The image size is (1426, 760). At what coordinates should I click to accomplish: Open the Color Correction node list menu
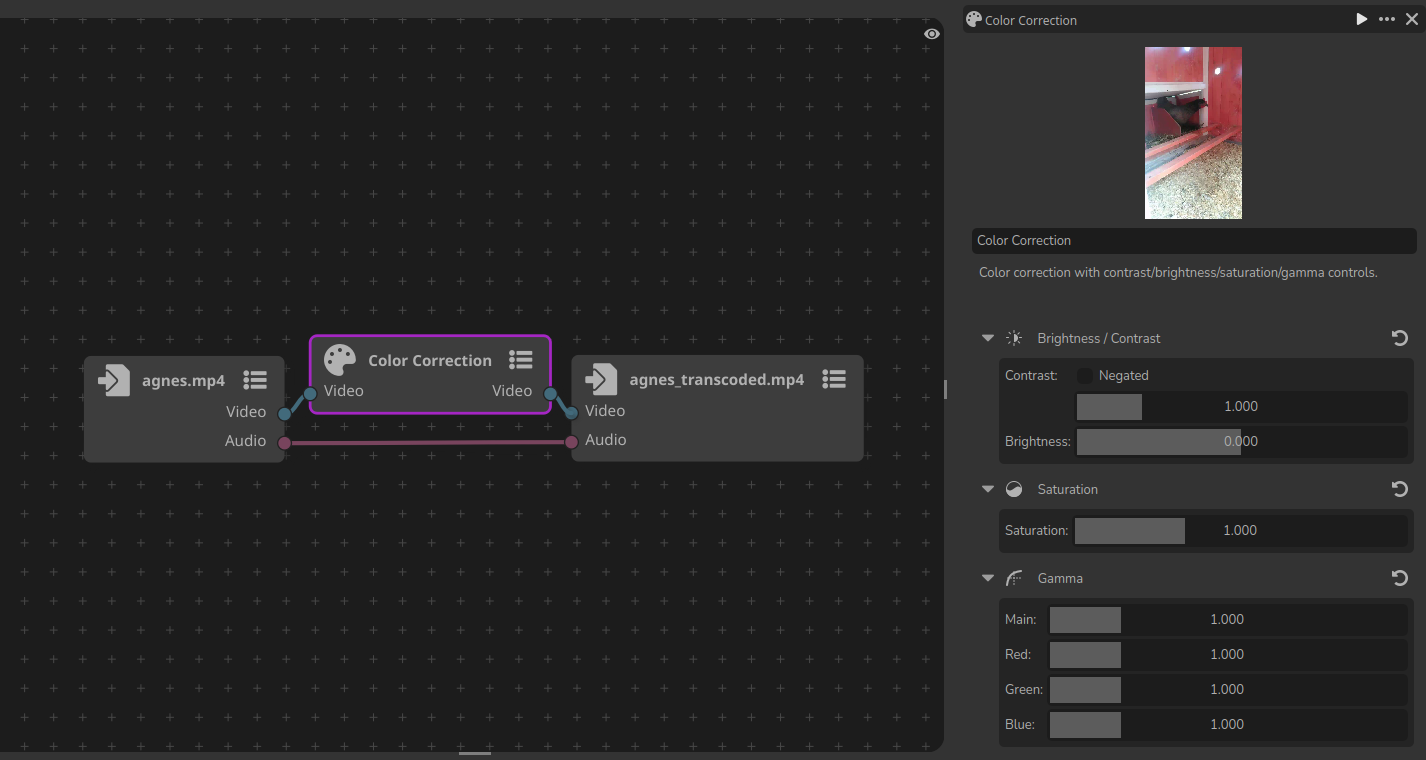tap(520, 360)
